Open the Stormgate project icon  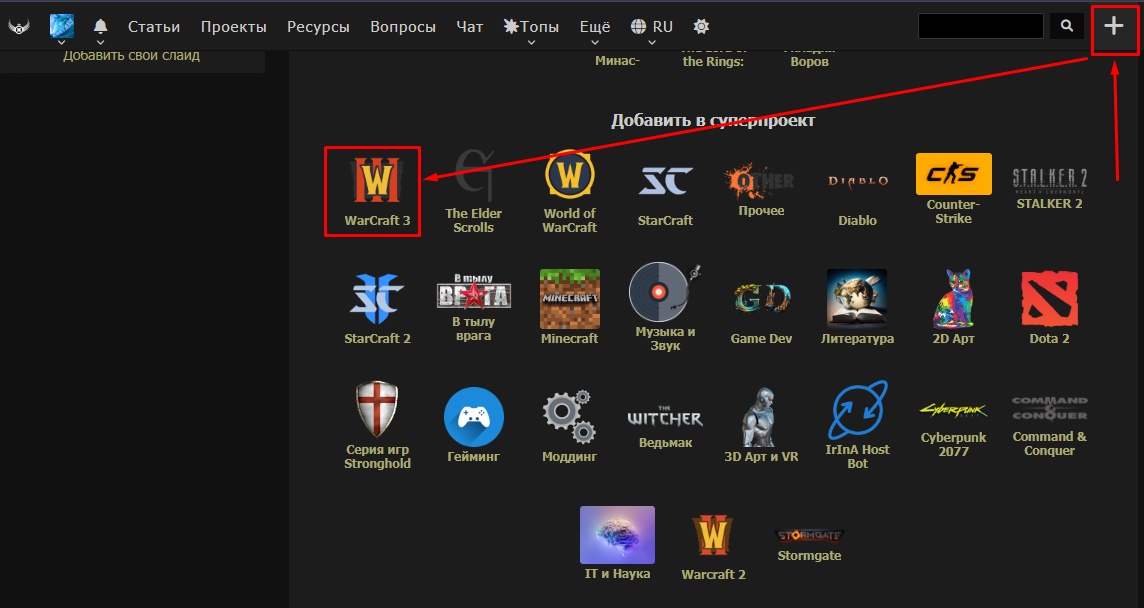(x=809, y=536)
